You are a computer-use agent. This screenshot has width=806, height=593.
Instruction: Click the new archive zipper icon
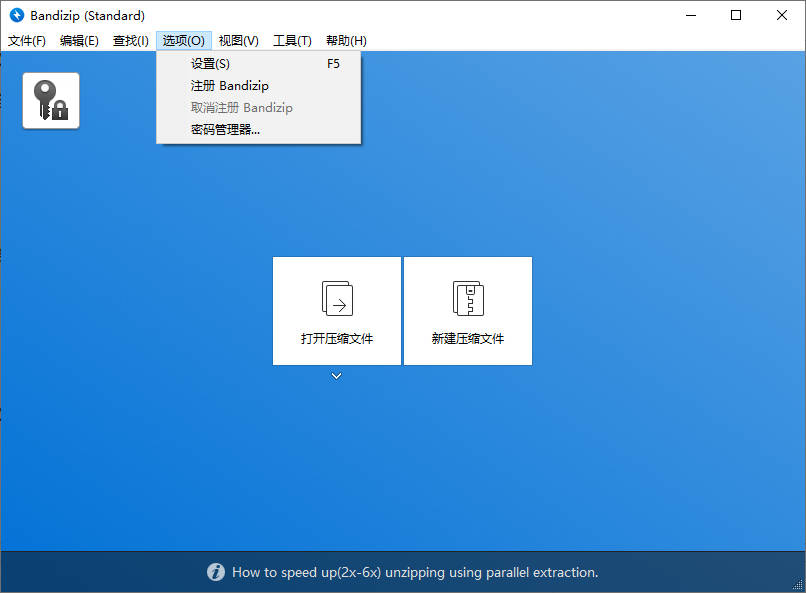(468, 298)
